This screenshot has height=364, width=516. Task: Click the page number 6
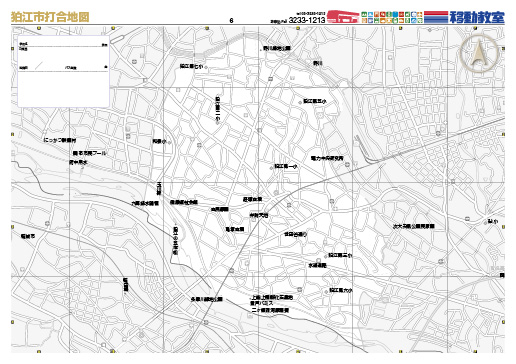point(231,21)
